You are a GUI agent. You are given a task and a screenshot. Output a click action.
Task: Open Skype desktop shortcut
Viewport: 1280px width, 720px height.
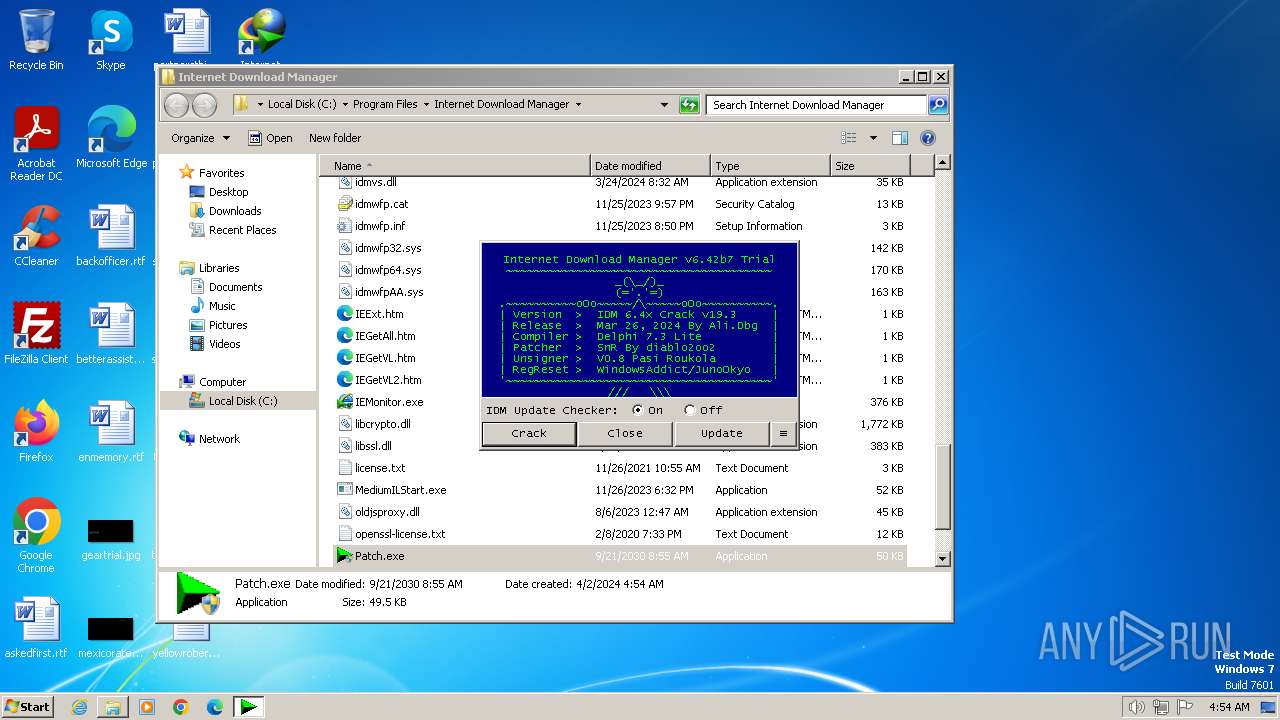tap(111, 41)
